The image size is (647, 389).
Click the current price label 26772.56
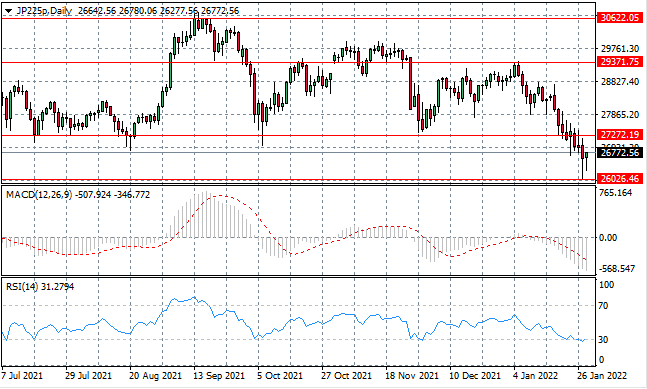620,153
